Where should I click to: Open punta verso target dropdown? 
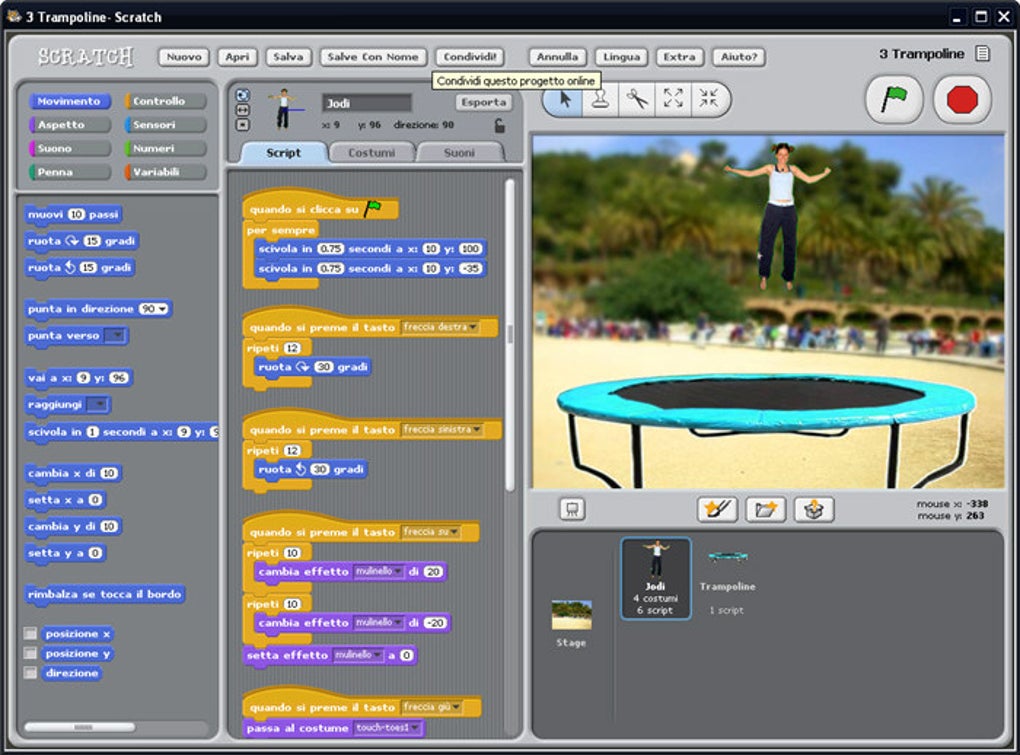click(115, 336)
